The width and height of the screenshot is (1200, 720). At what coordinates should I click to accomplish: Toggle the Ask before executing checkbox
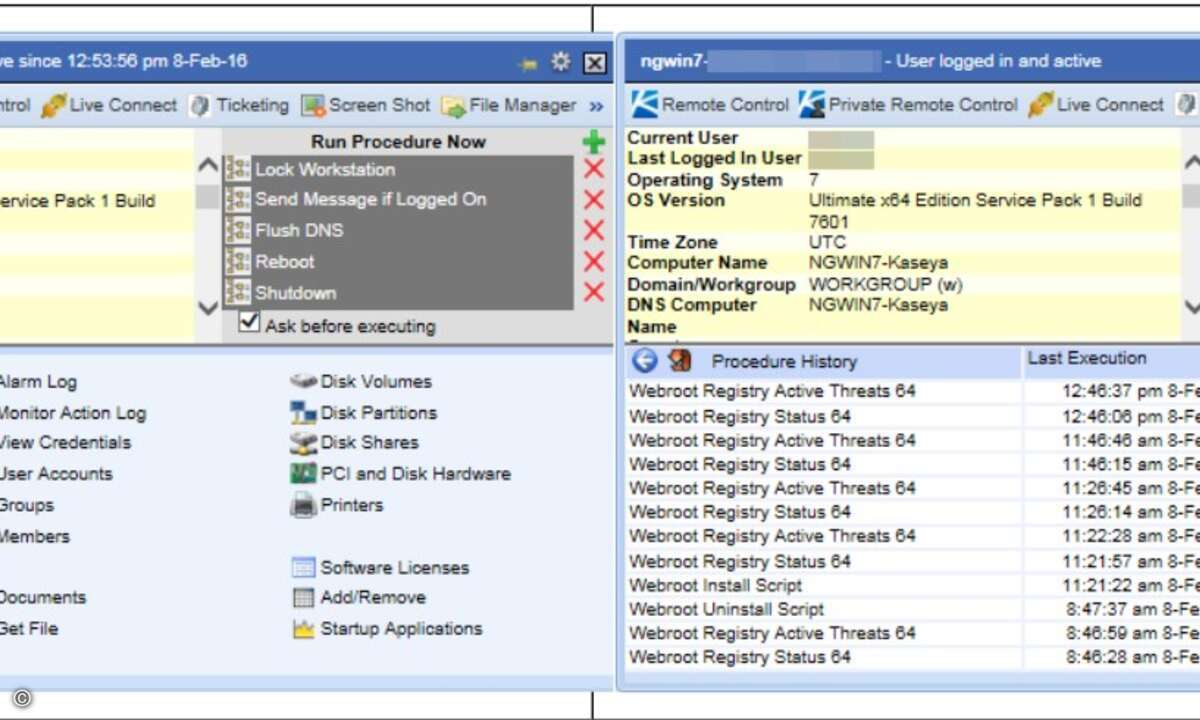coord(249,322)
